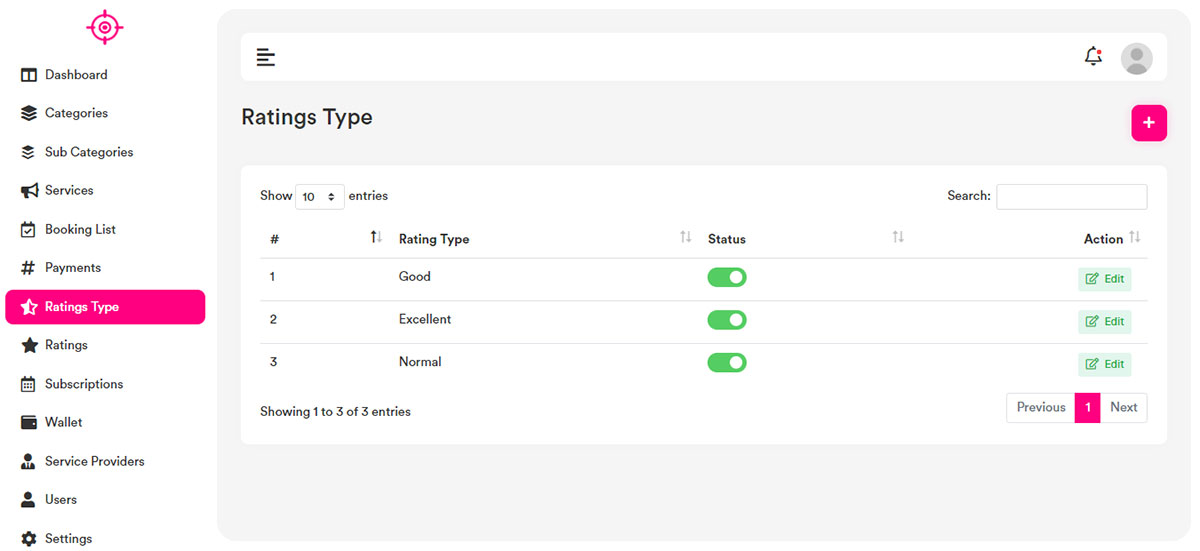Open the user avatar profile icon

[x=1136, y=58]
